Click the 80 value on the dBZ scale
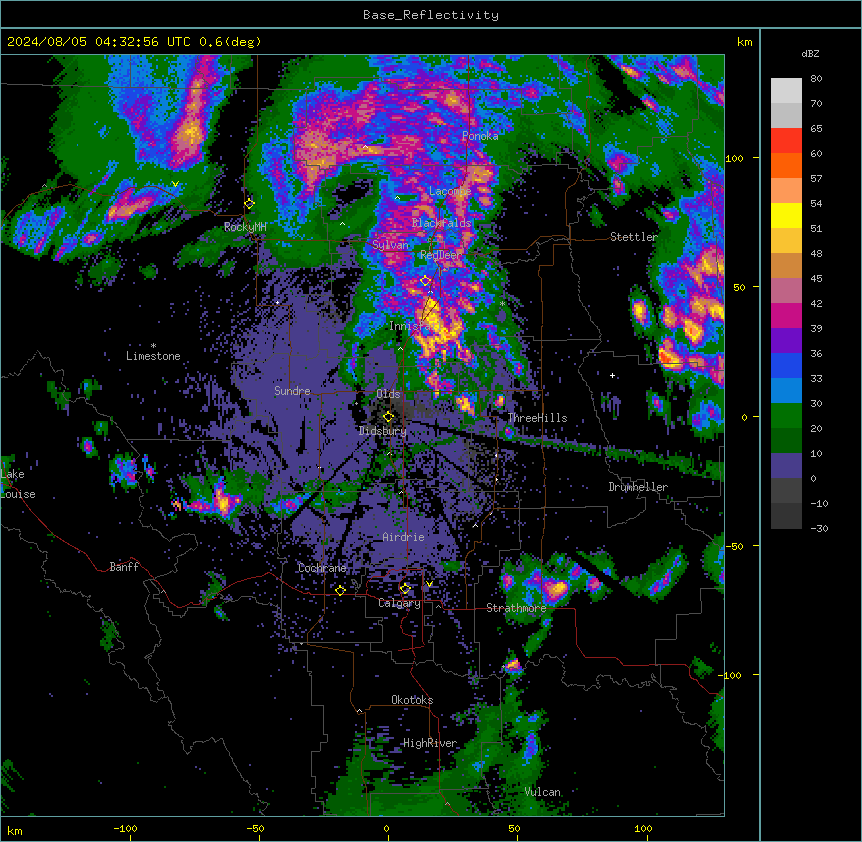Image resolution: width=862 pixels, height=842 pixels. 816,79
